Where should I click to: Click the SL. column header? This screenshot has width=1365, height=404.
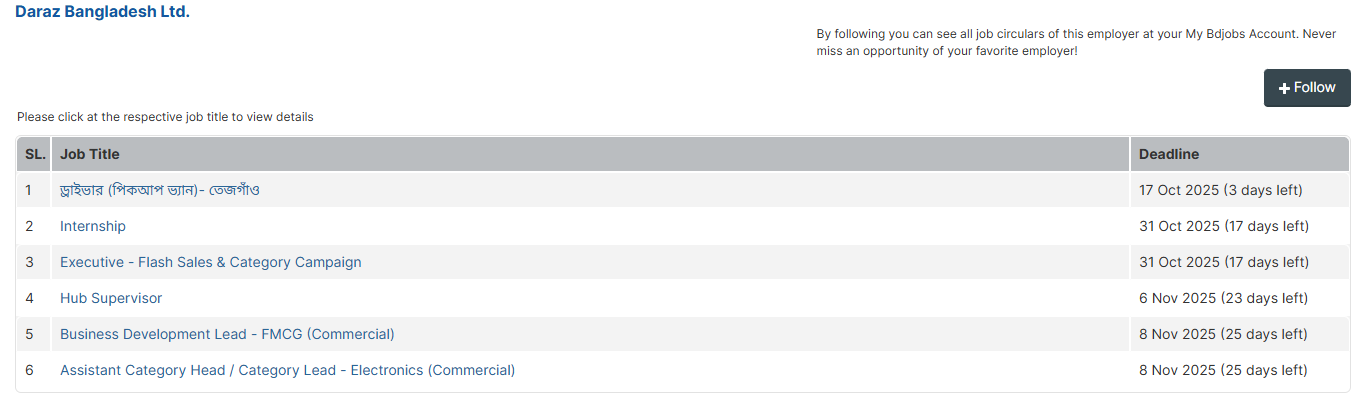tap(35, 154)
